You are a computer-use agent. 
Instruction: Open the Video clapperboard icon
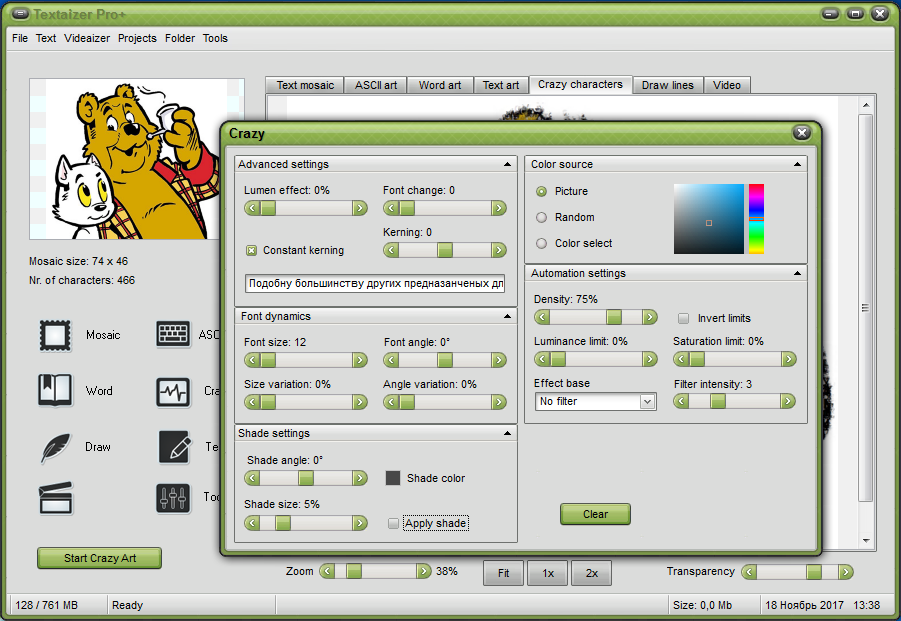(x=56, y=497)
